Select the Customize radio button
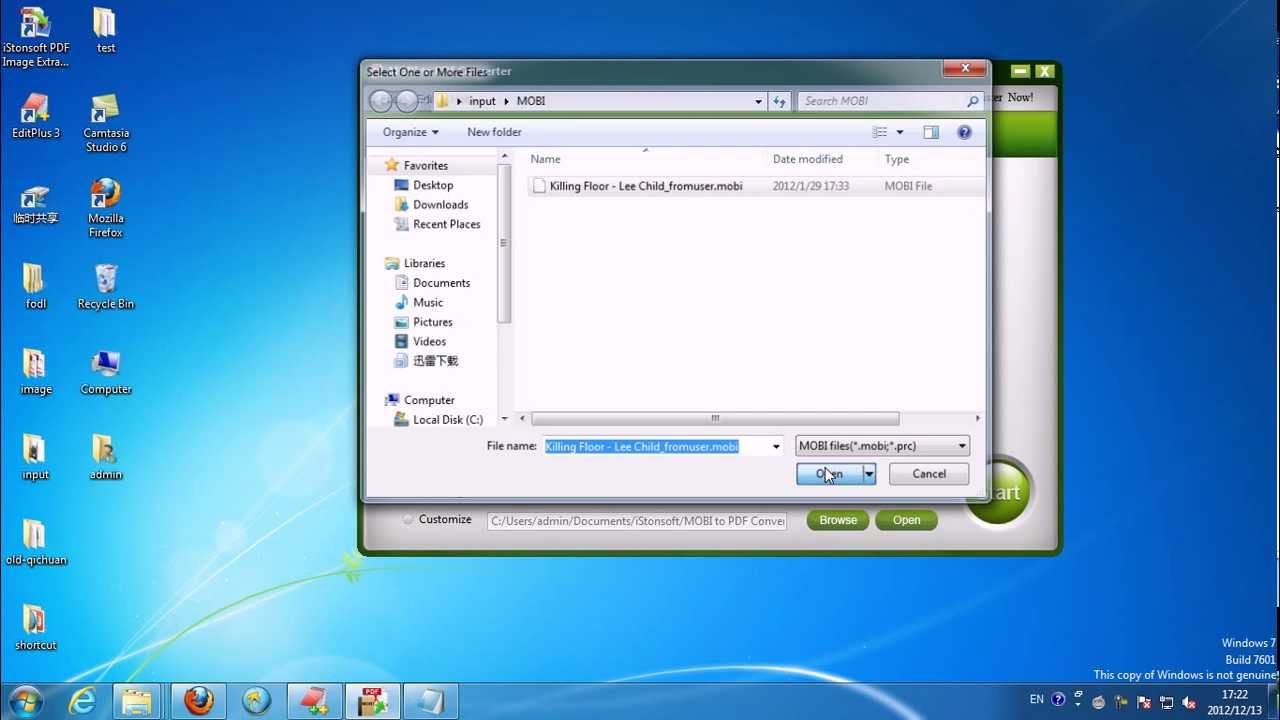Screen dimensions: 1280x720 tap(408, 520)
